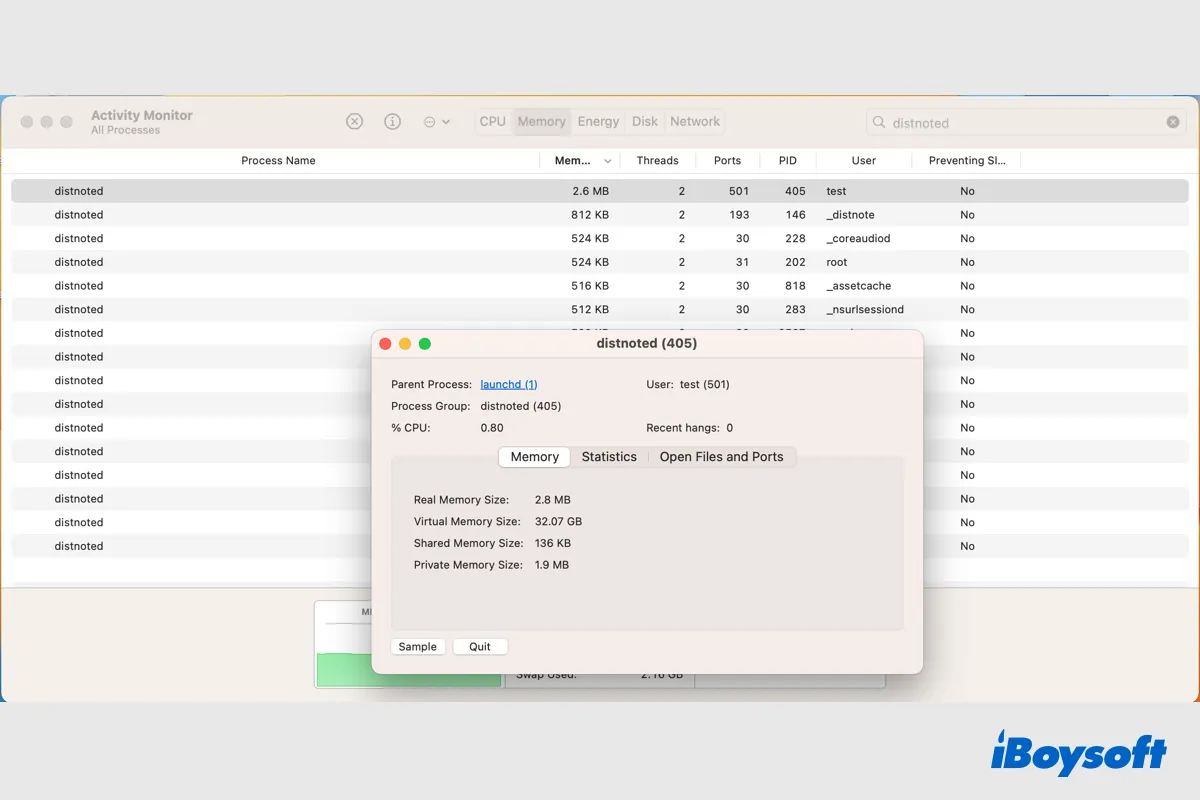Select the Energy tab

point(598,121)
